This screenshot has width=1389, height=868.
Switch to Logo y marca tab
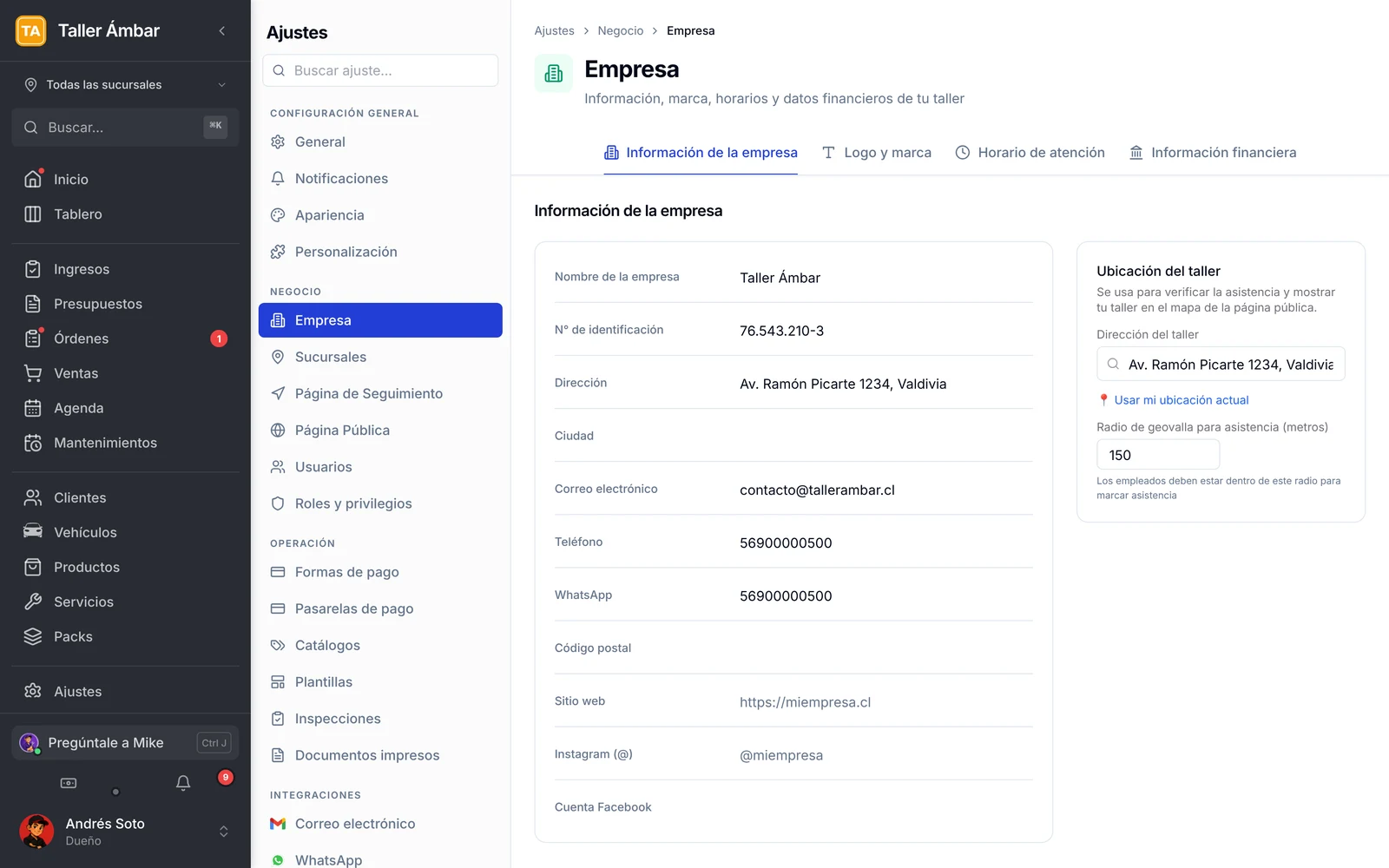coord(876,153)
